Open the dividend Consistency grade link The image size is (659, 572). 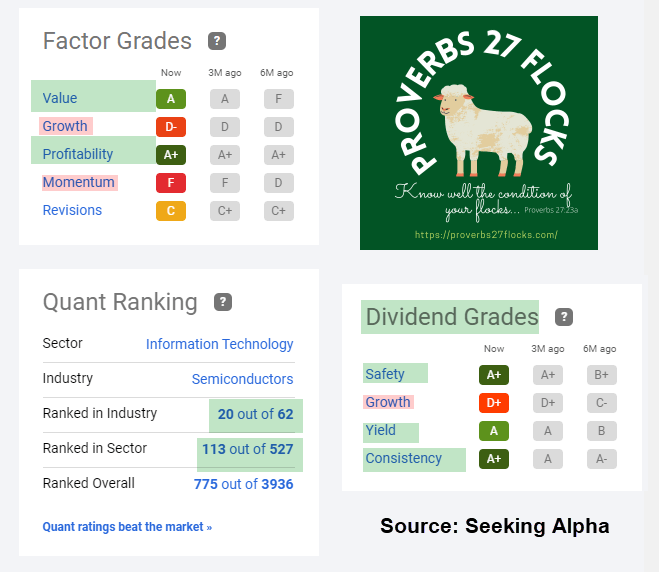403,459
